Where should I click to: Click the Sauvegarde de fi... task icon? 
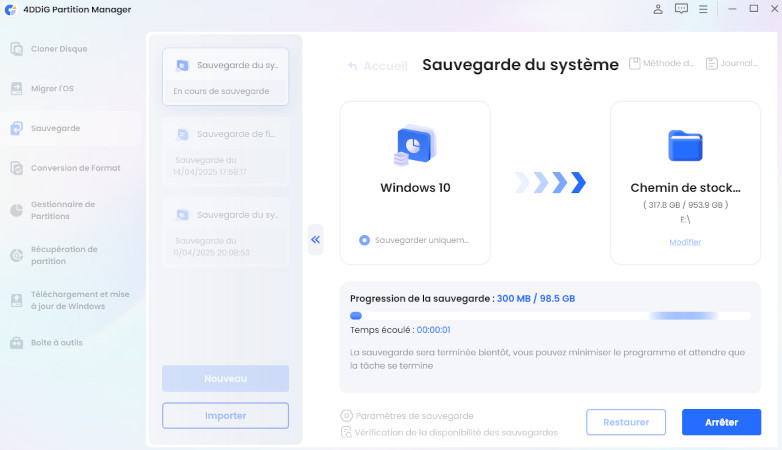click(x=183, y=134)
